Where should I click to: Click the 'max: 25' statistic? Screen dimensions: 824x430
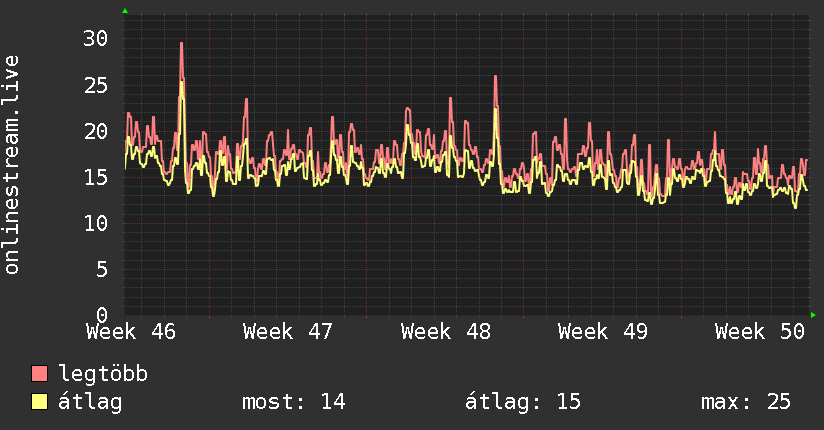click(x=746, y=402)
